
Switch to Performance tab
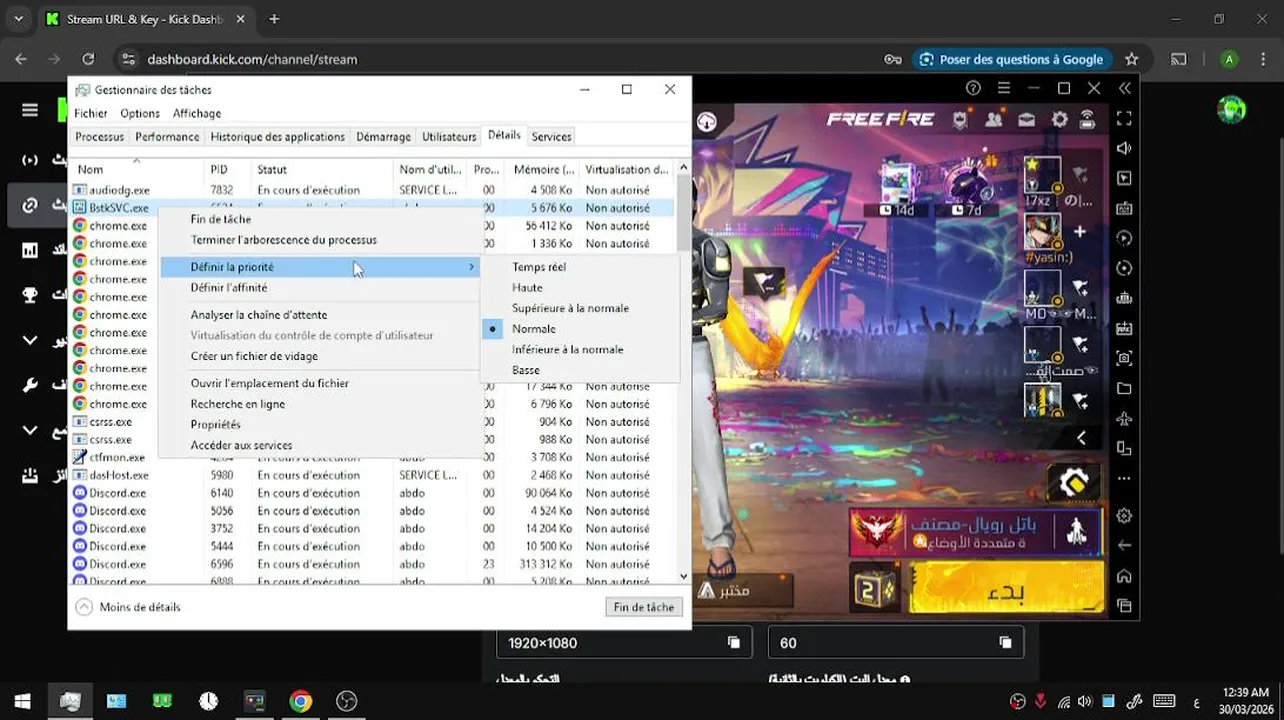167,137
